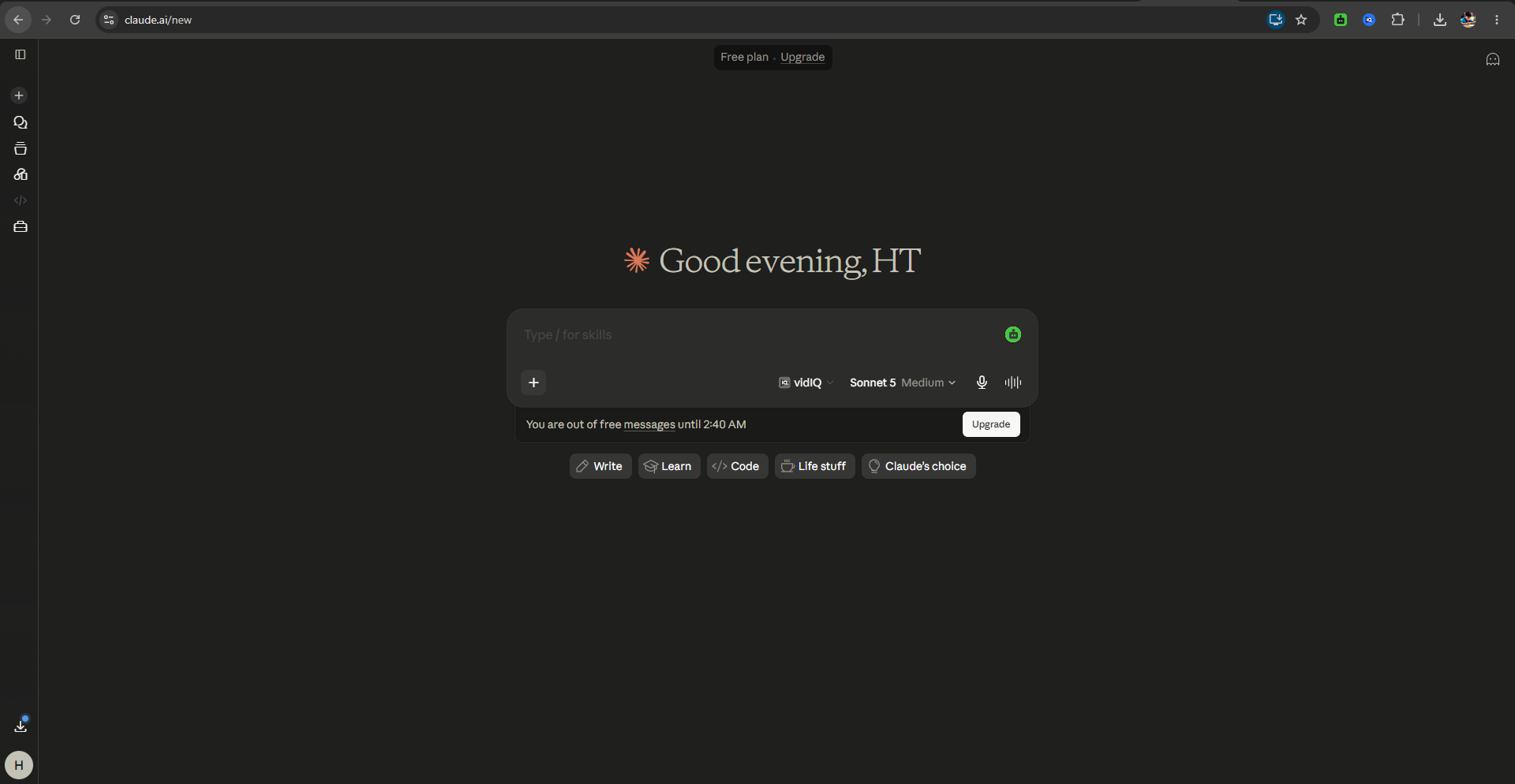Bookmark this page with star icon

click(1302, 20)
